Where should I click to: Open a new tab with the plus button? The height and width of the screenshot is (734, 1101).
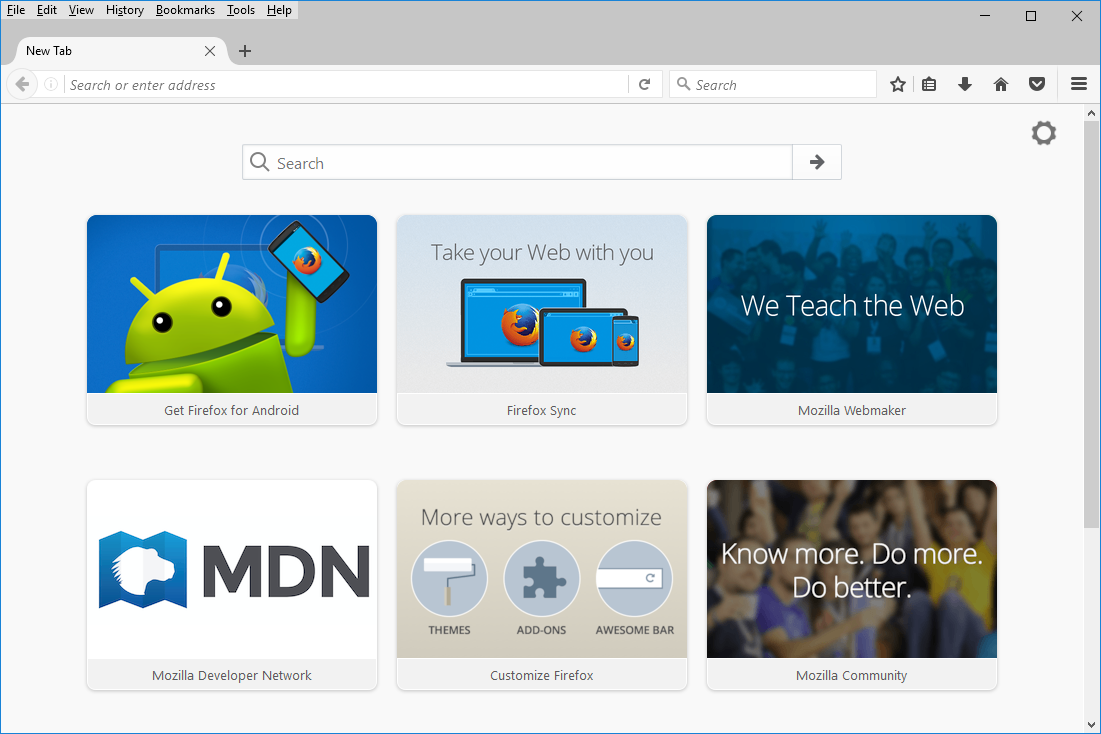(x=244, y=51)
